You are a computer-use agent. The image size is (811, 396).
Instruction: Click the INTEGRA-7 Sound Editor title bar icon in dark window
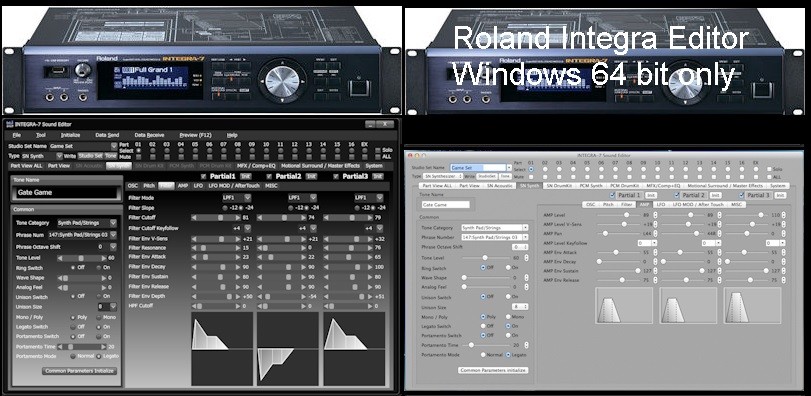9,125
